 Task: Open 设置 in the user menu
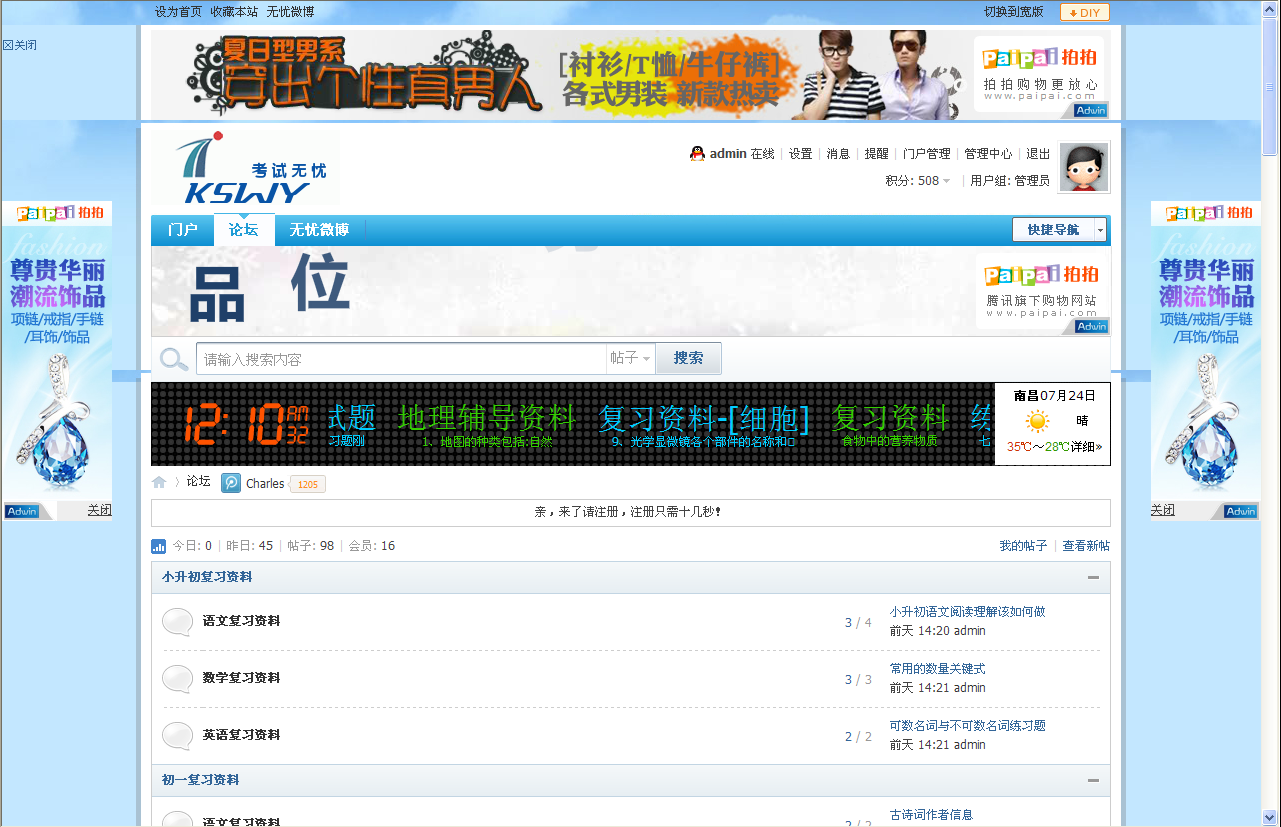(801, 154)
